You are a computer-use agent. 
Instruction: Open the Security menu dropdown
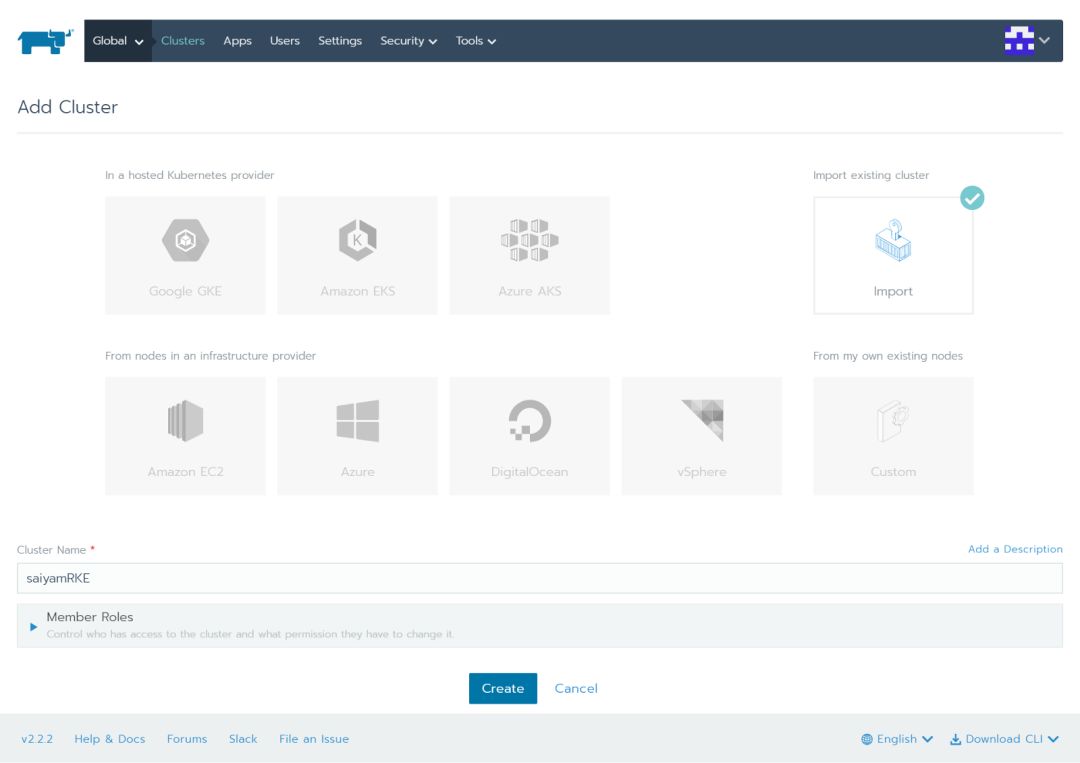pyautogui.click(x=408, y=41)
